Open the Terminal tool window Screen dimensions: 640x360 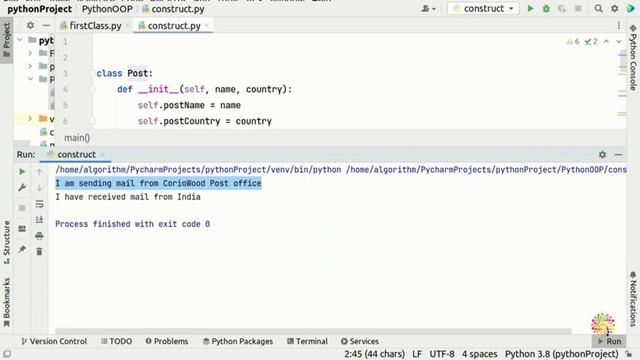point(307,341)
